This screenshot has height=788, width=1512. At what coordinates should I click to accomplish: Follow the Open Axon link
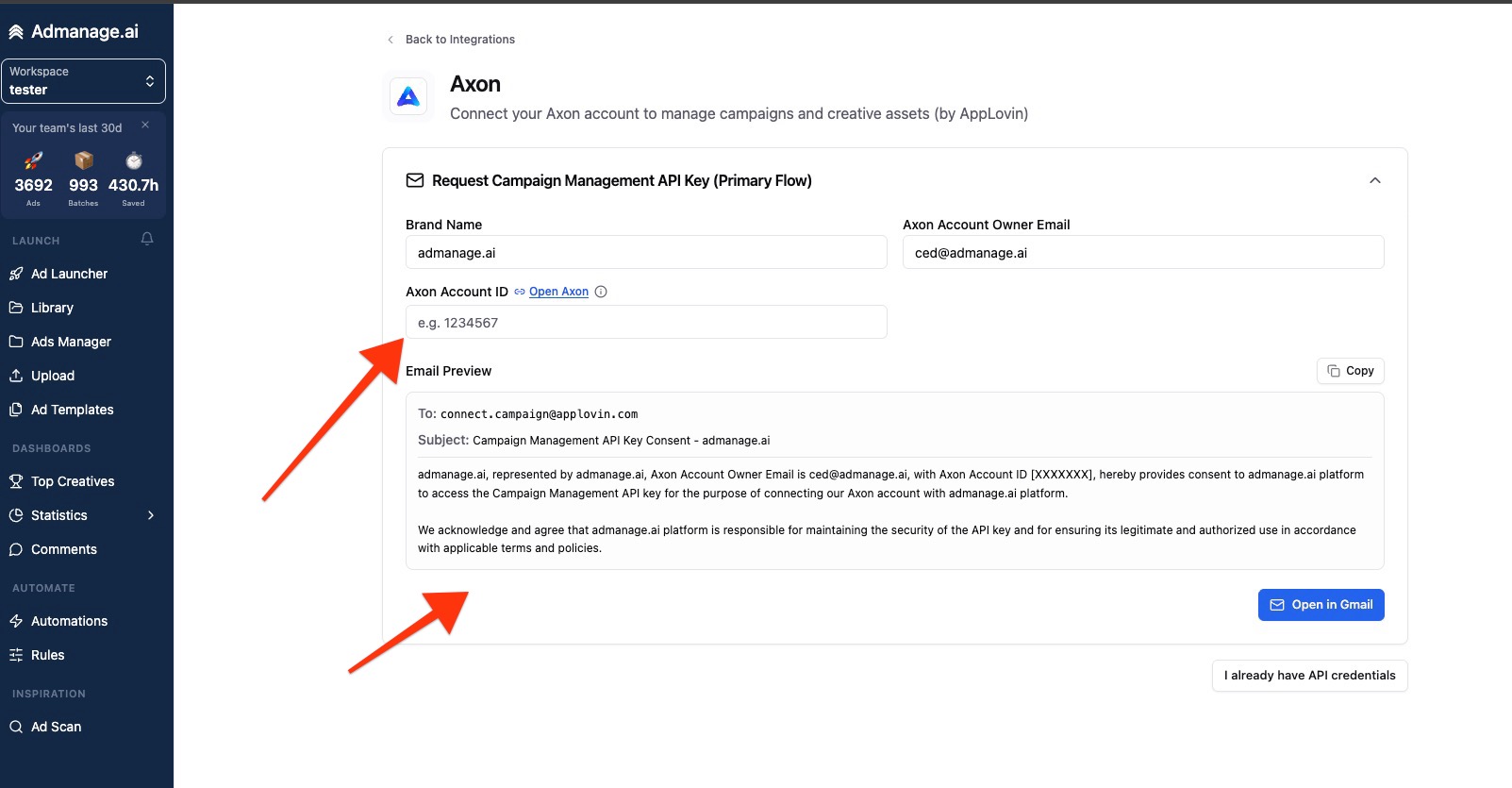click(x=558, y=292)
